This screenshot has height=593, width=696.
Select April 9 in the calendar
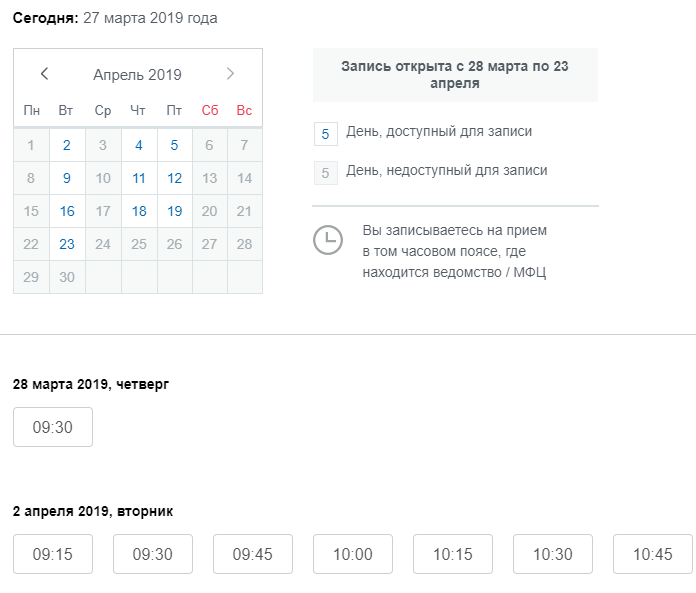(x=67, y=178)
